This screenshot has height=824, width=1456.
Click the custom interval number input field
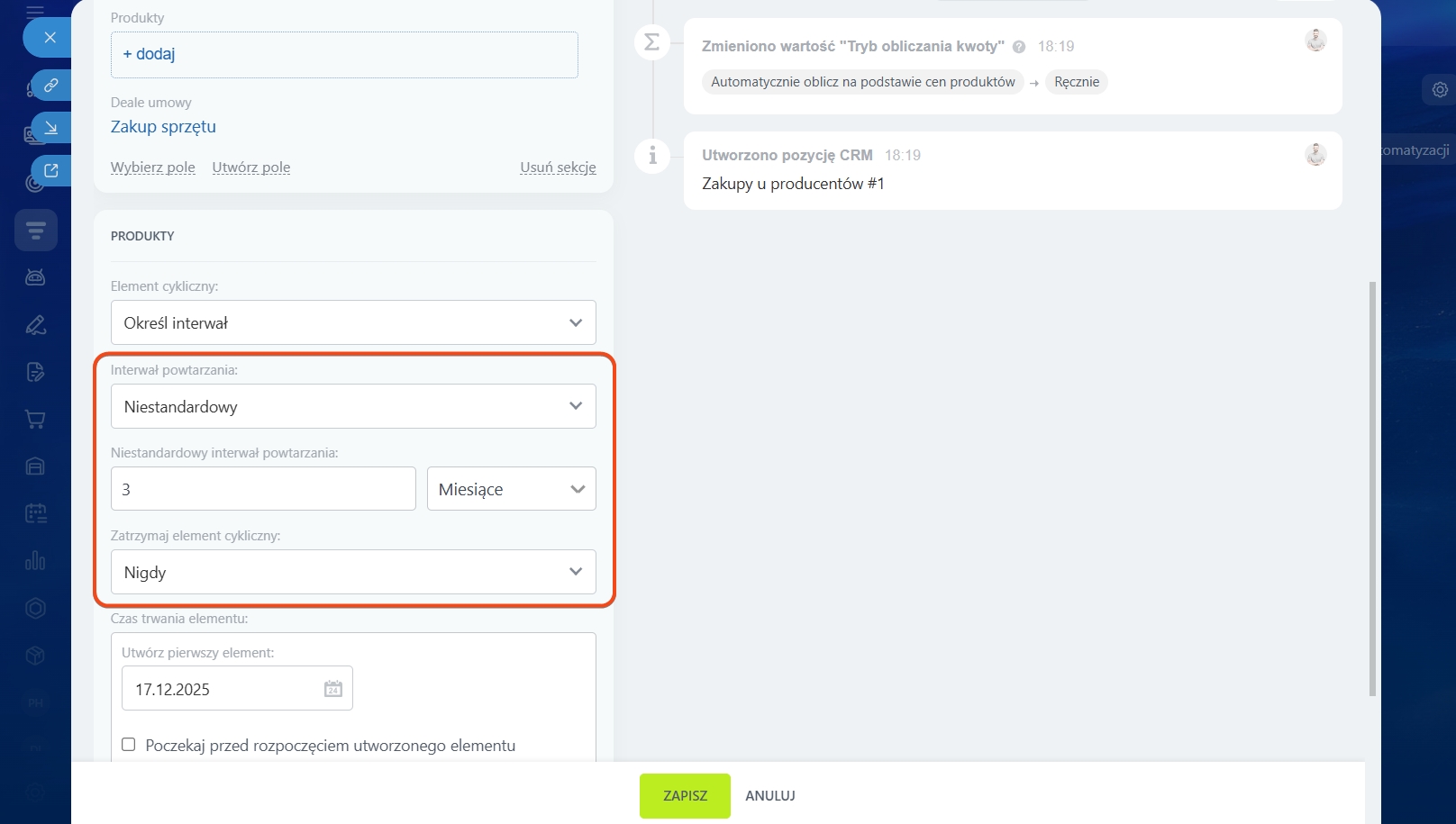pyautogui.click(x=263, y=489)
